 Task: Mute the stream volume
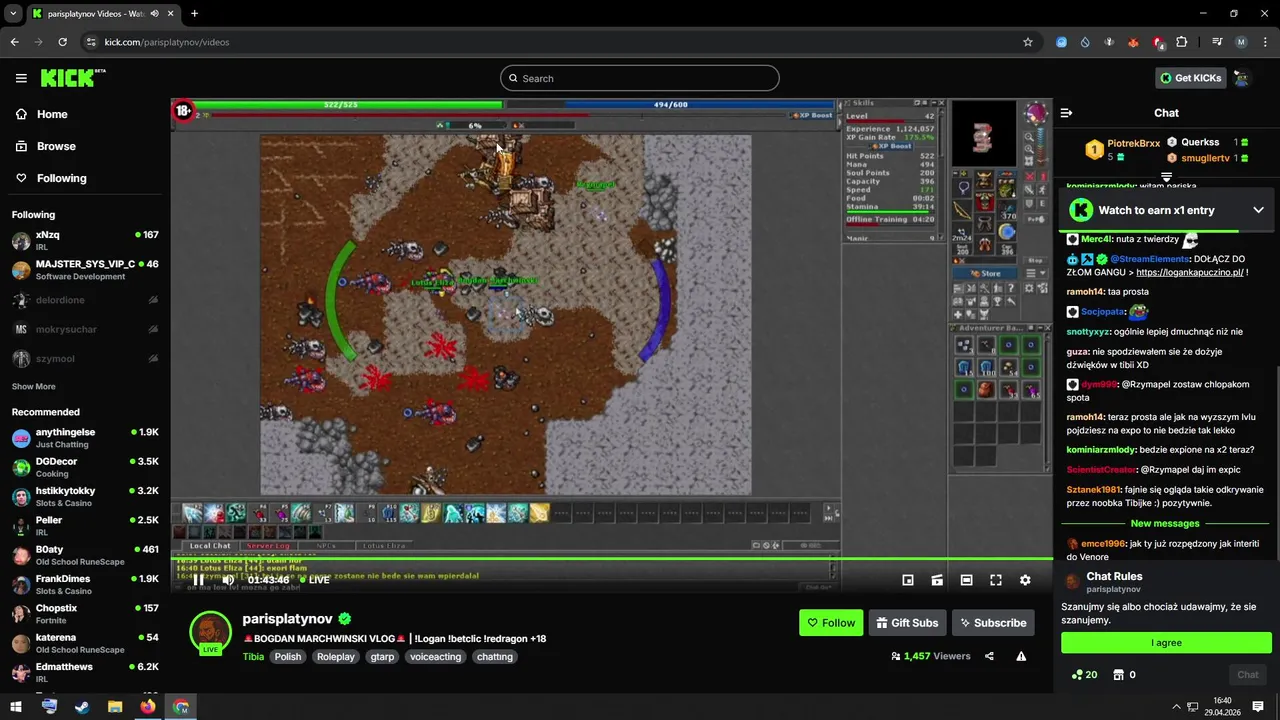click(x=228, y=580)
